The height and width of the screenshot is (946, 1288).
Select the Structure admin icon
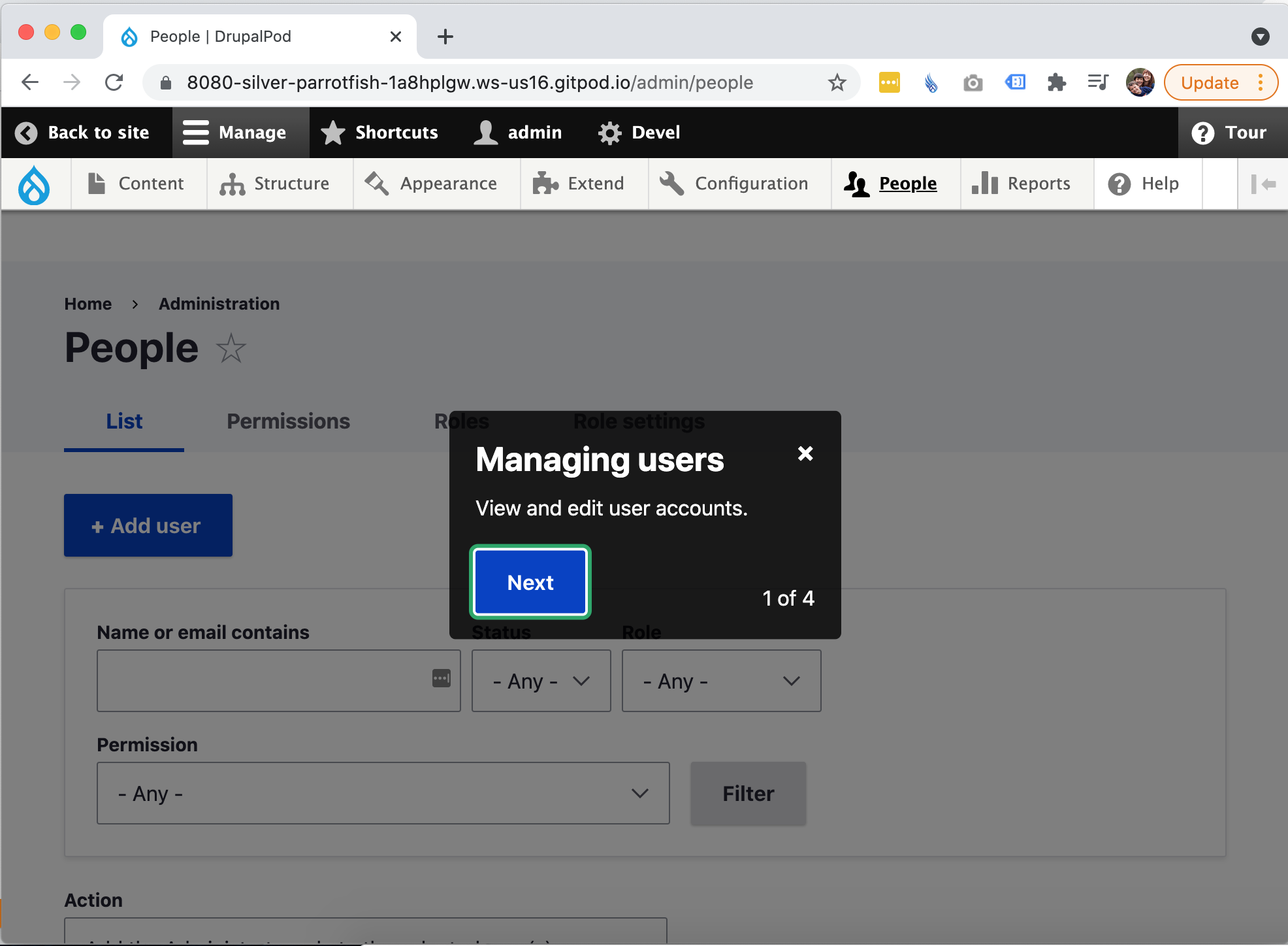pyautogui.click(x=232, y=184)
